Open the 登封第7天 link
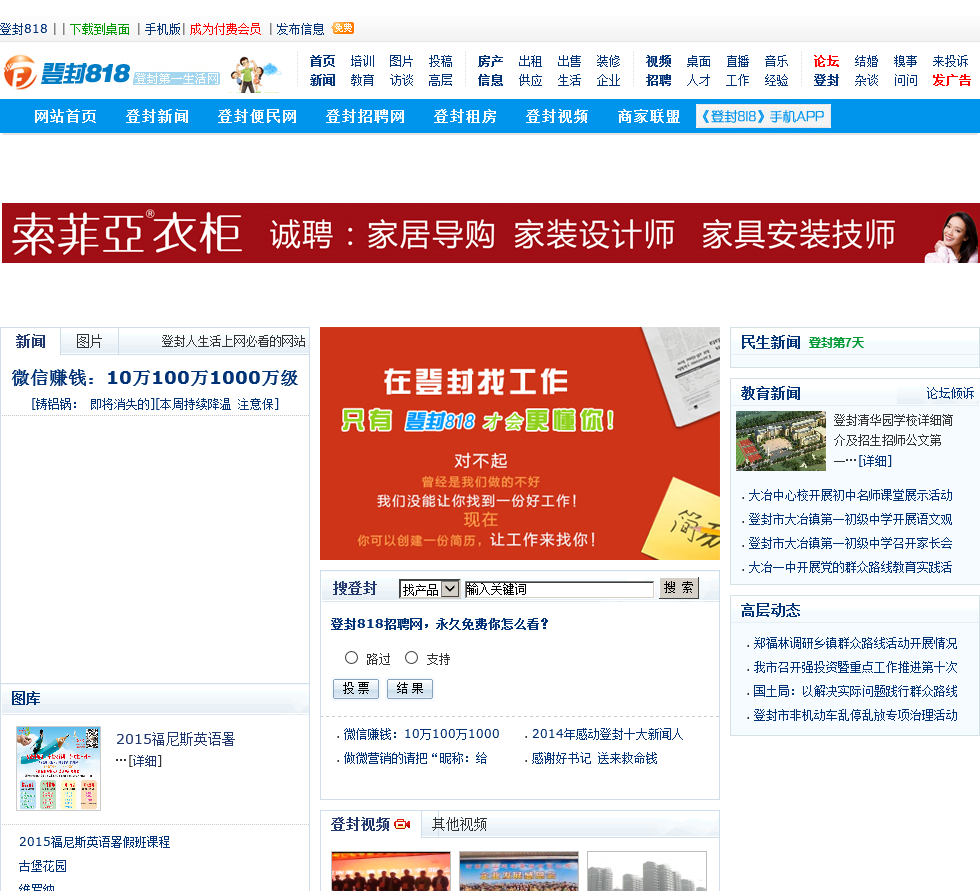980x891 pixels. [x=836, y=342]
